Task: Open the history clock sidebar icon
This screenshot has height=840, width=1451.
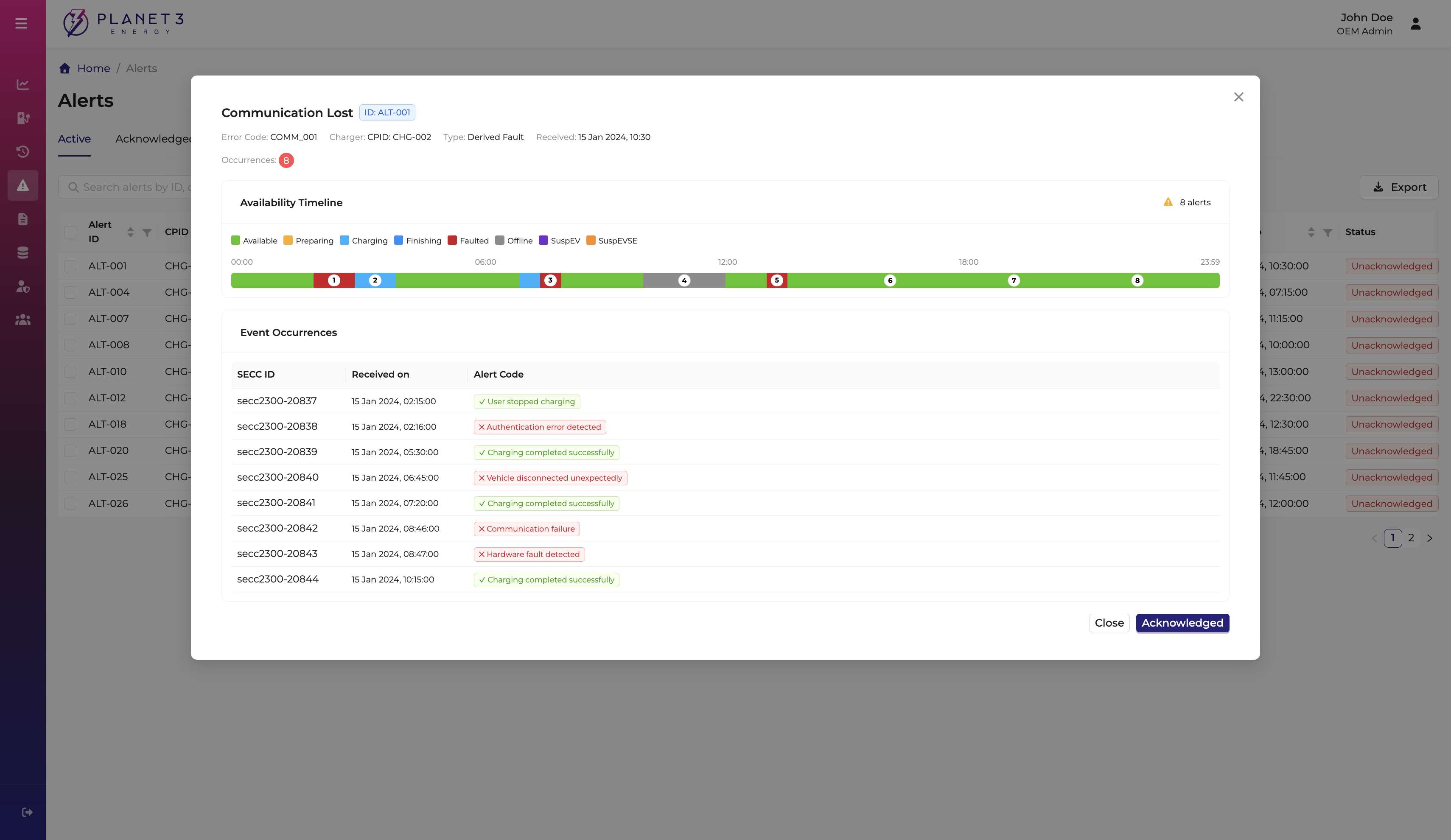Action: click(x=23, y=151)
